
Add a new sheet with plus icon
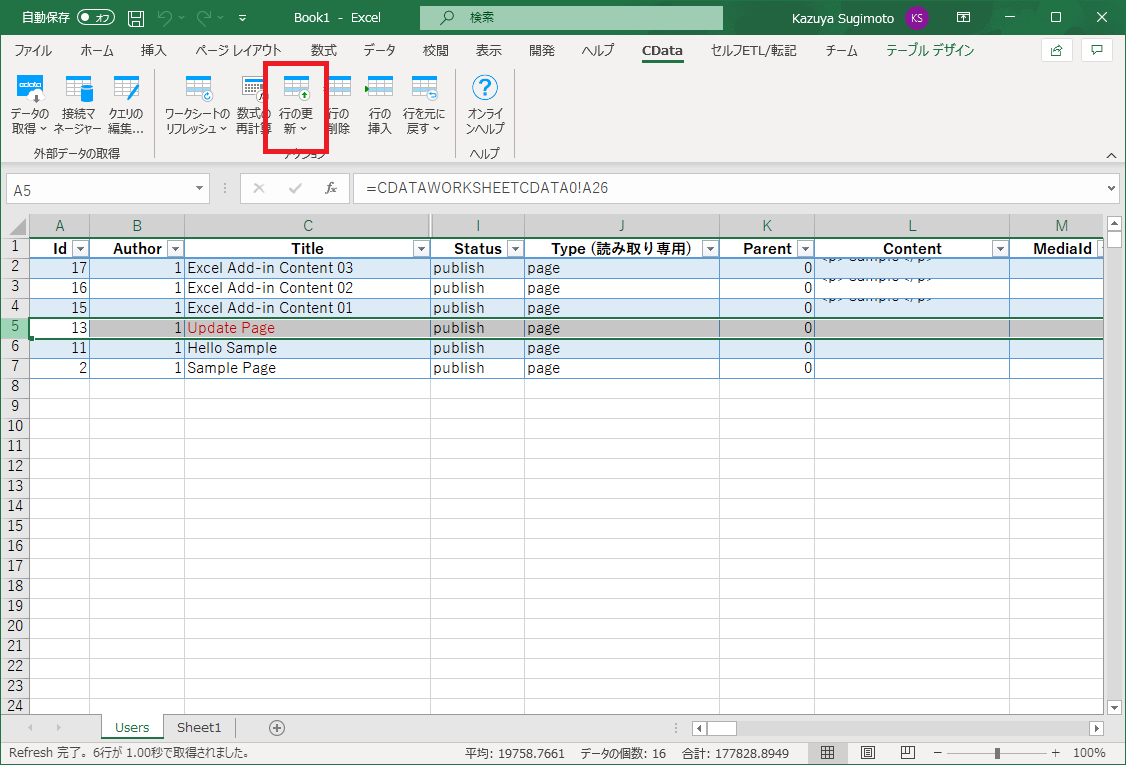click(276, 728)
